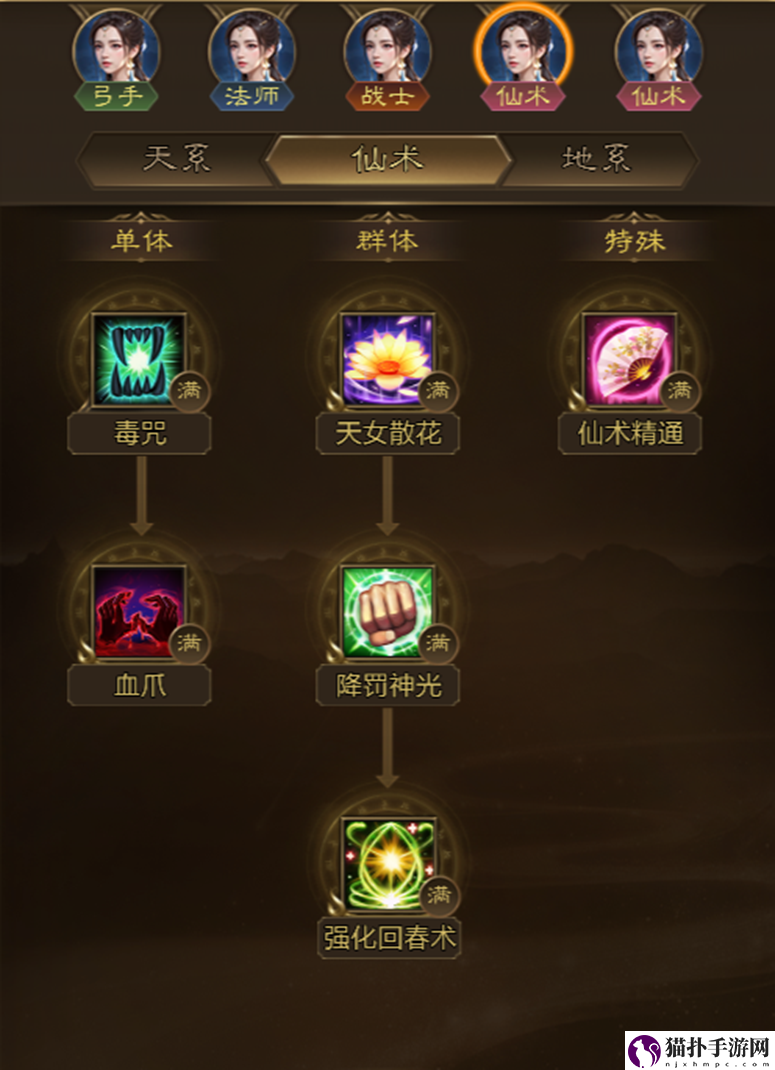The image size is (775, 1070).
Task: Choose the 弓手 archer character portrait
Action: coord(116,58)
